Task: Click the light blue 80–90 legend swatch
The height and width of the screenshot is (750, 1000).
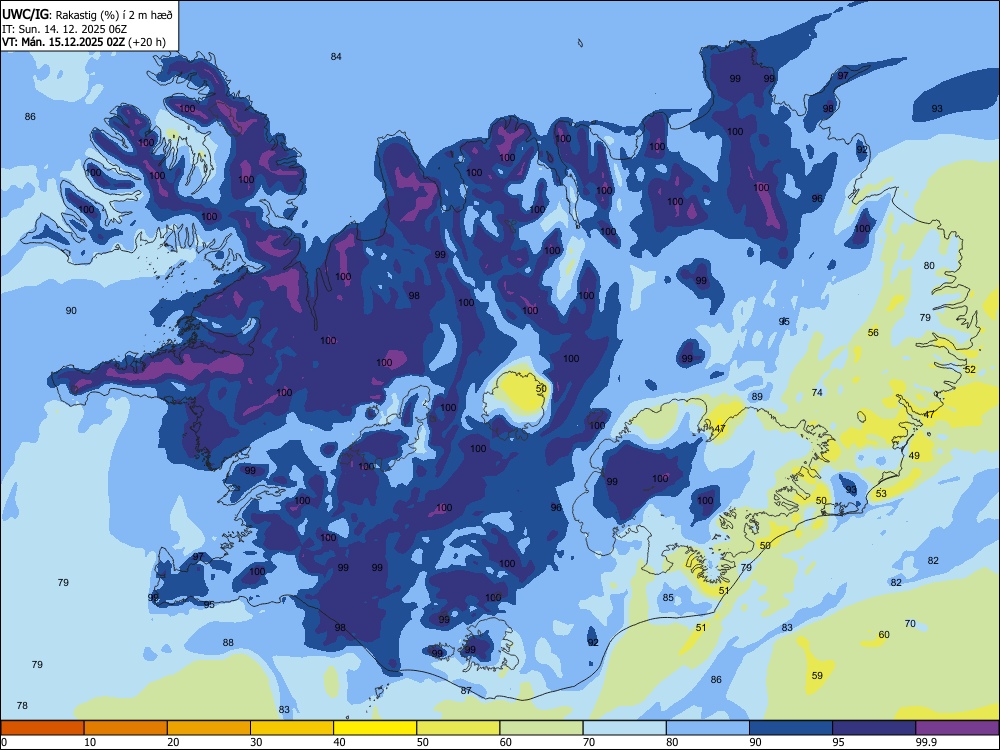Action: tap(708, 728)
